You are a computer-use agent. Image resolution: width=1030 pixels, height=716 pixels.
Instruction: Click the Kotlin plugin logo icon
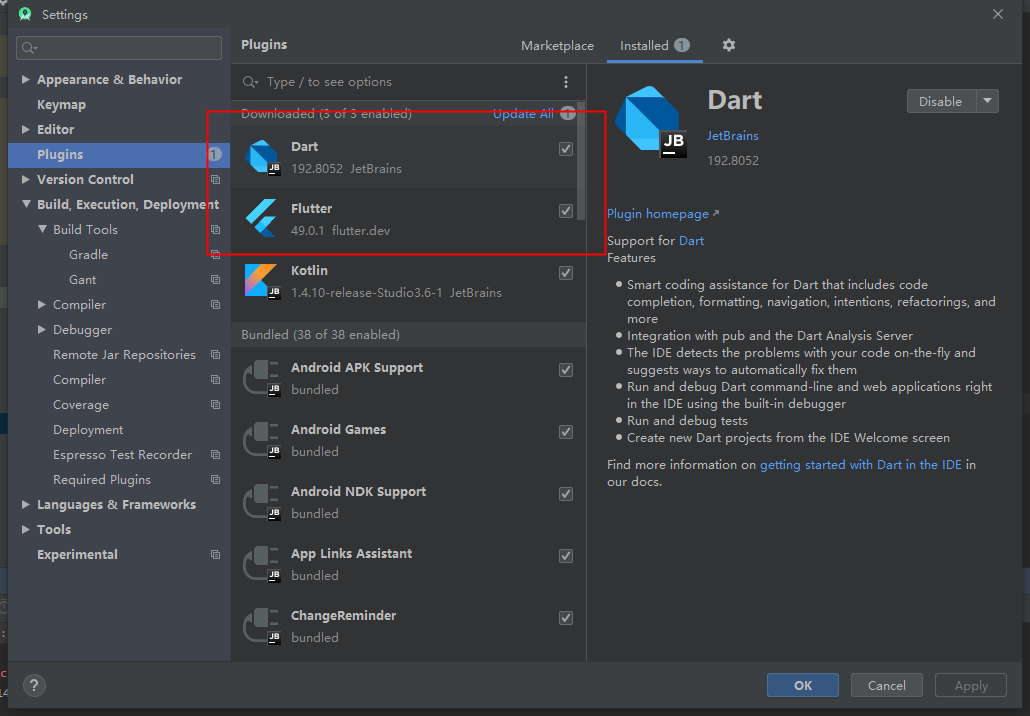coord(262,280)
